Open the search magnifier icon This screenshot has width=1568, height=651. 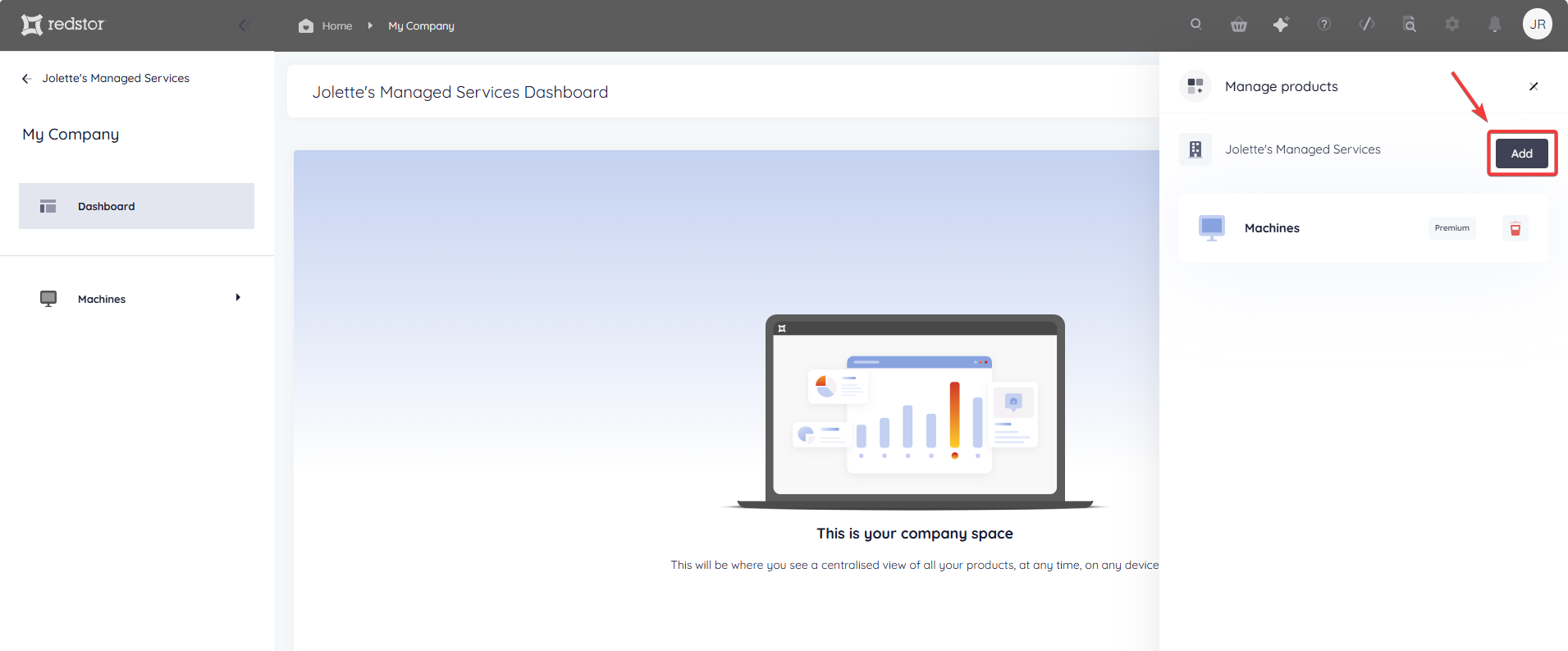(x=1196, y=24)
